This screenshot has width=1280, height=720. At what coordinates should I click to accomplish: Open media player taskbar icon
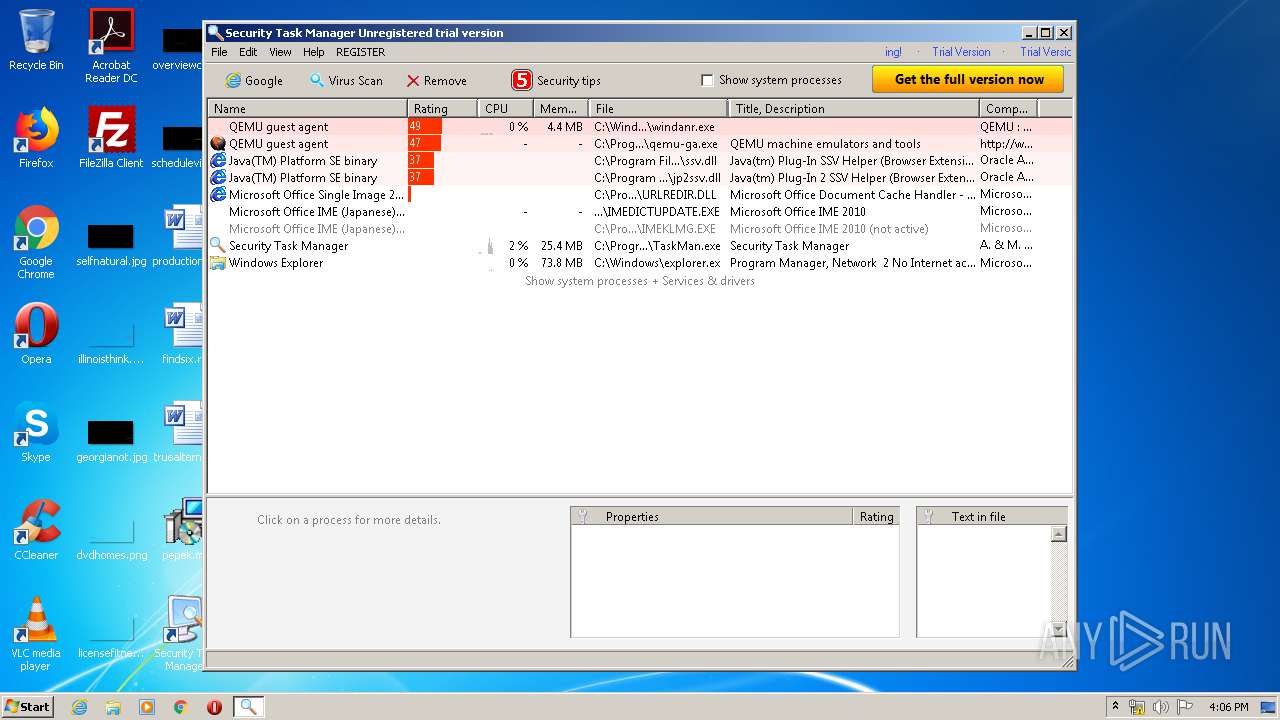click(x=147, y=707)
